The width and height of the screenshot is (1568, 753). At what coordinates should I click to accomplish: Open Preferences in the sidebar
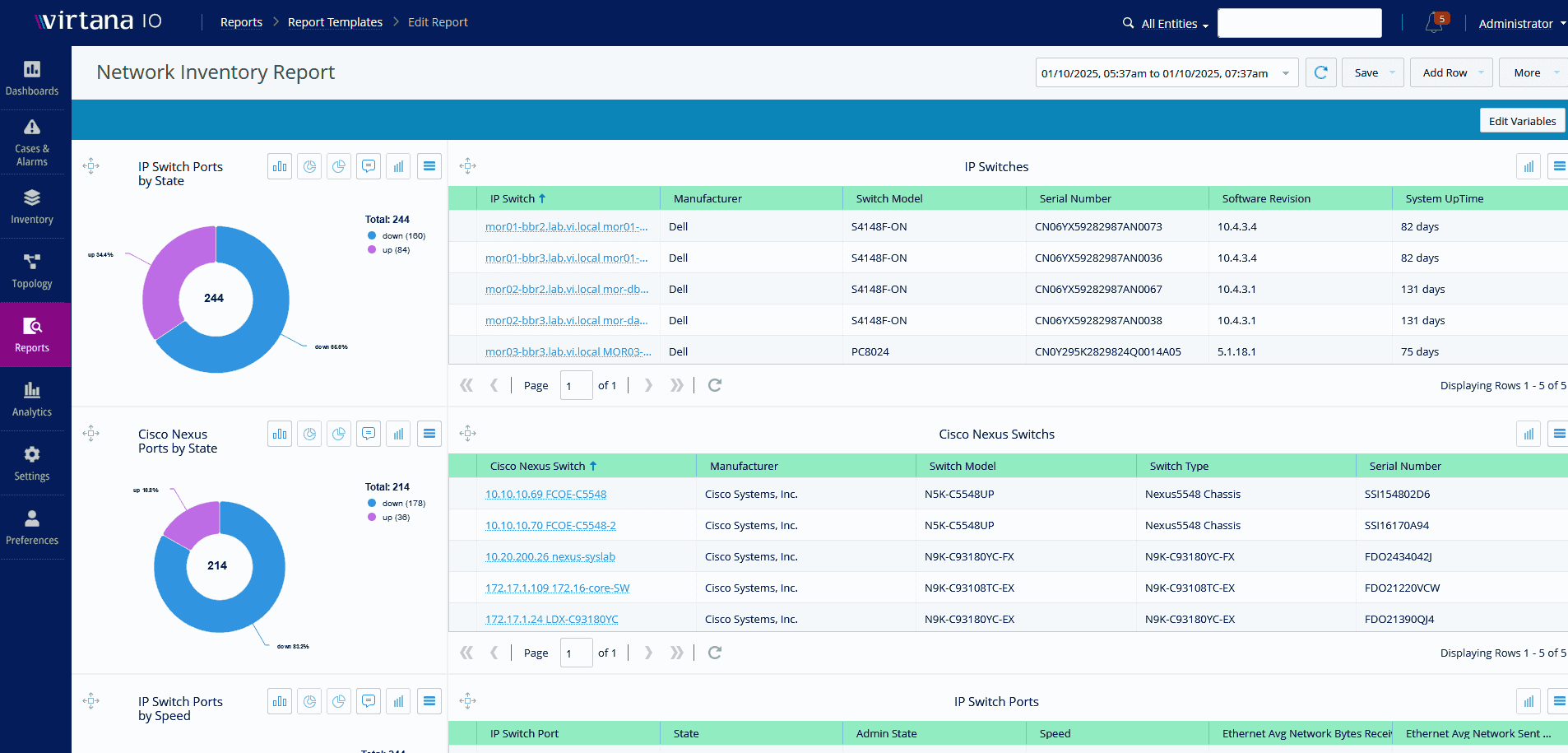tap(32, 528)
